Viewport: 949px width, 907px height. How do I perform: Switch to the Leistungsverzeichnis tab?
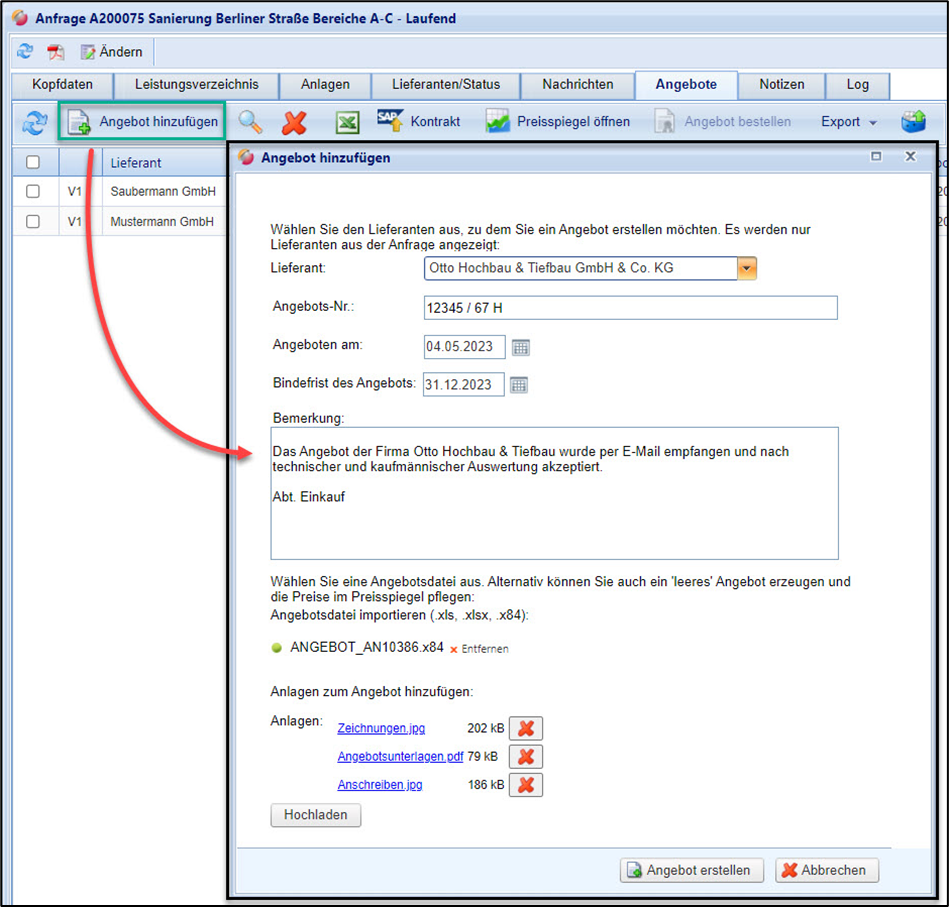pyautogui.click(x=196, y=85)
